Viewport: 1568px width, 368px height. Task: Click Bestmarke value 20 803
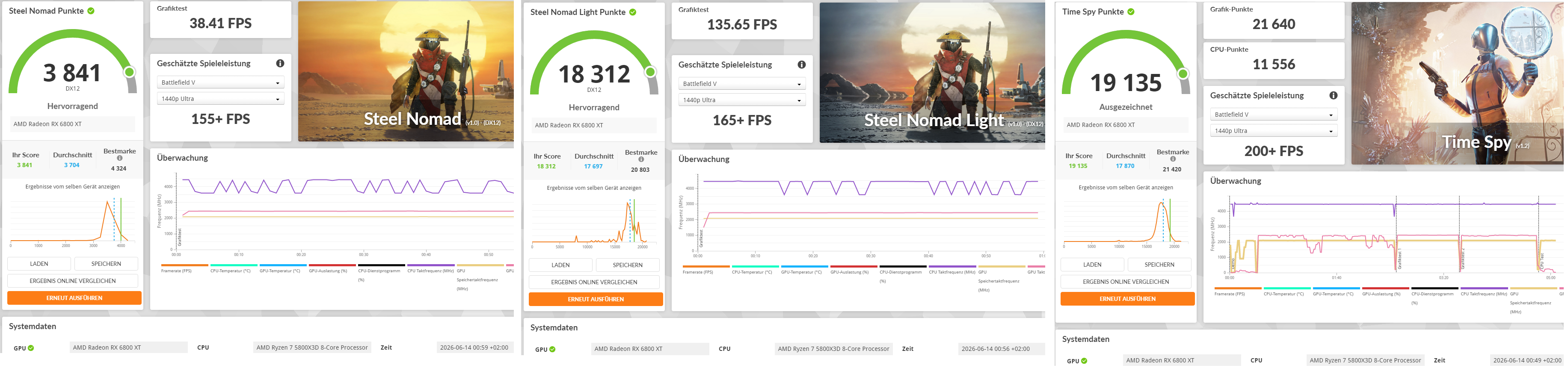[x=640, y=170]
